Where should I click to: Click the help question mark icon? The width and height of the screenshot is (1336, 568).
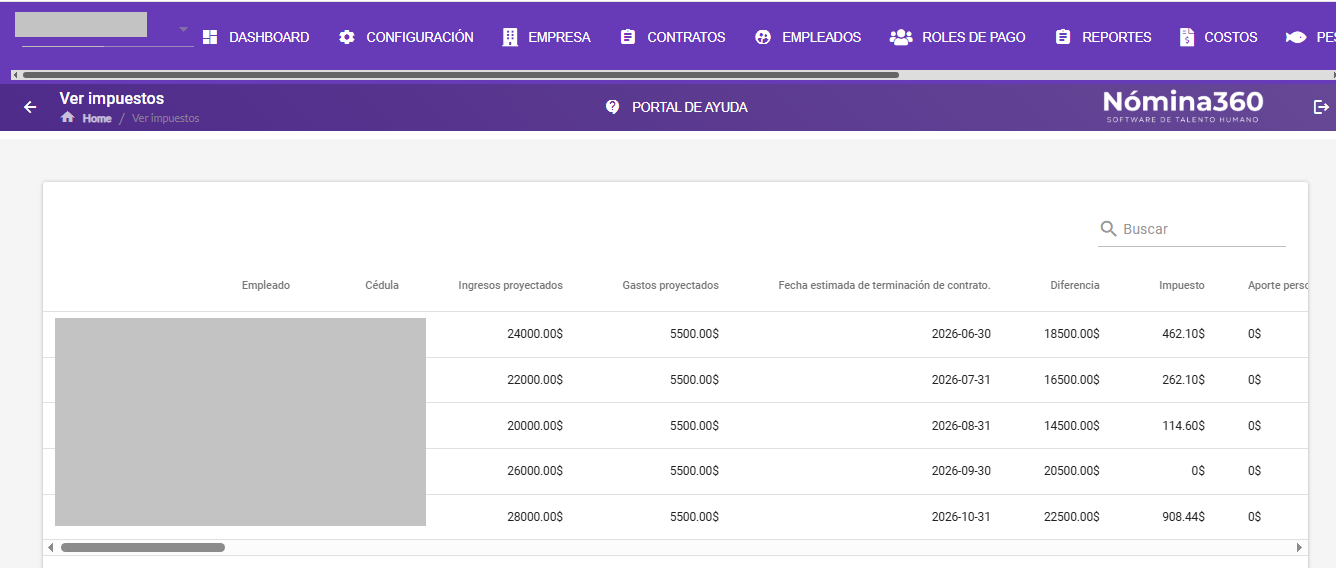click(613, 107)
